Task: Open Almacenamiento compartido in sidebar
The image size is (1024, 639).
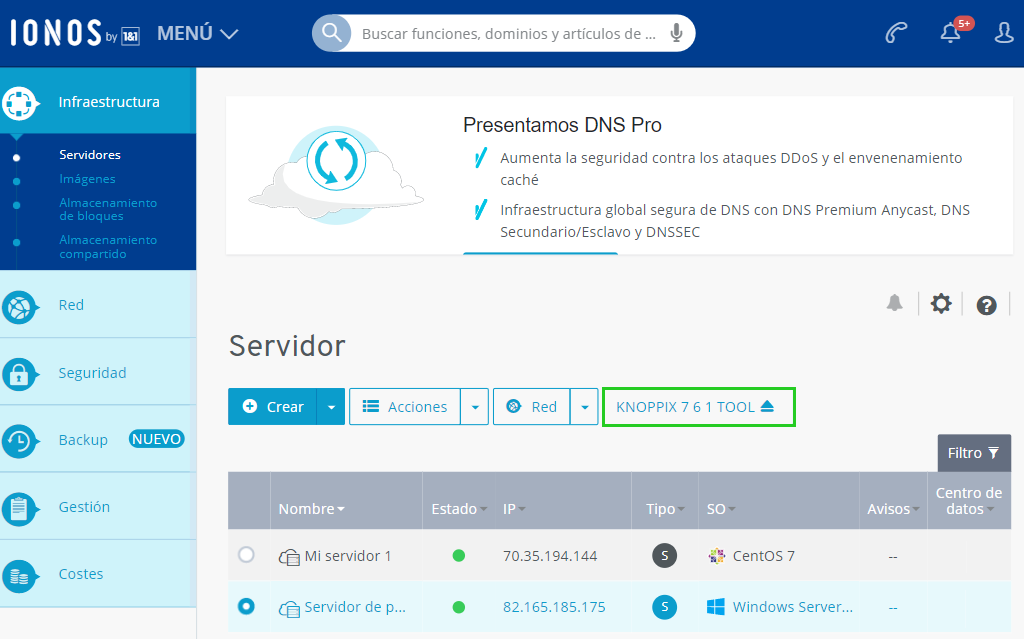Action: tap(108, 247)
